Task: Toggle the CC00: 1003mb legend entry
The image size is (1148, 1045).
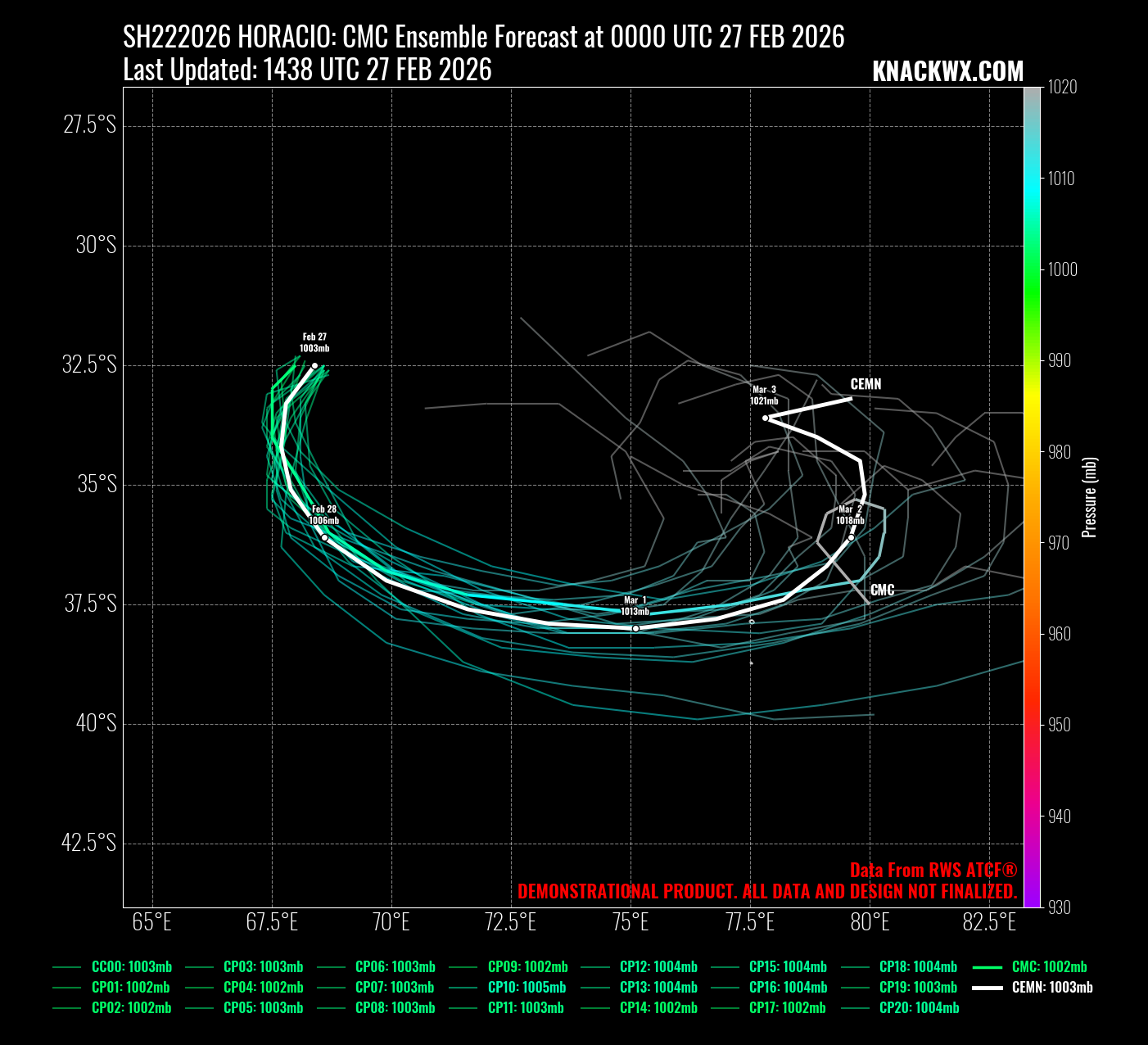Action: click(131, 967)
